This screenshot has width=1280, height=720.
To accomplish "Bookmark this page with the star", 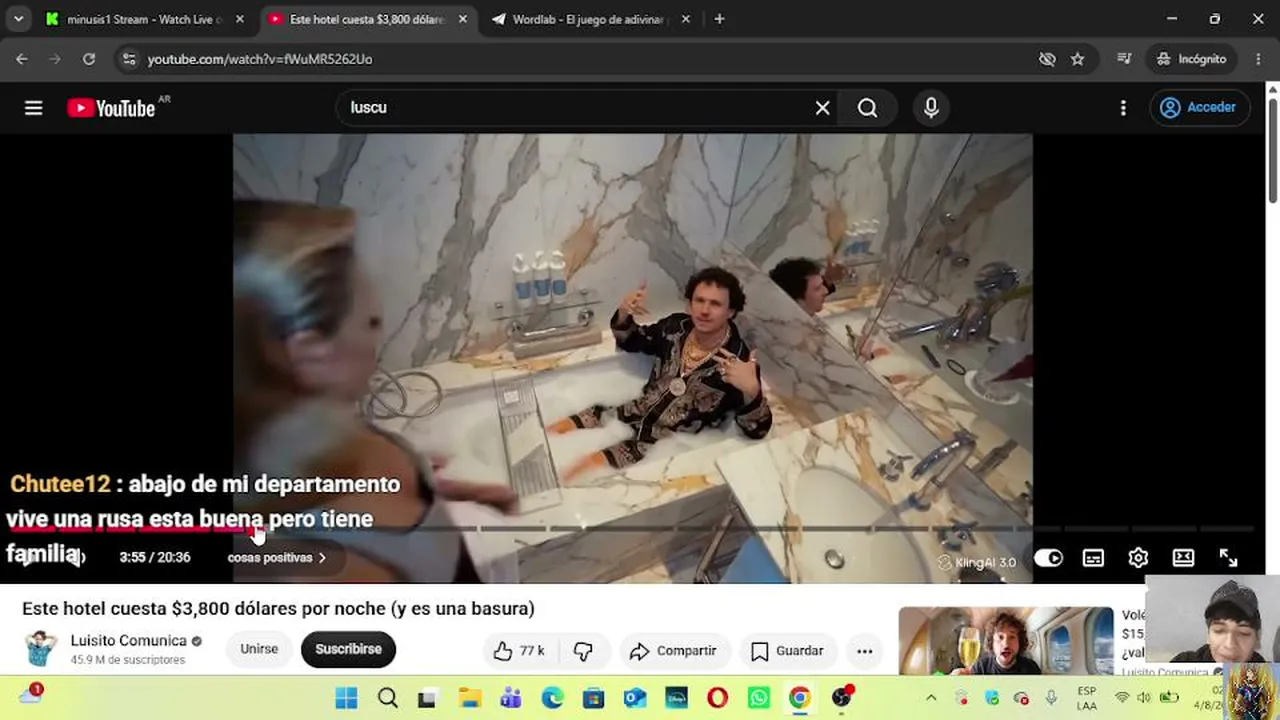I will [x=1077, y=59].
